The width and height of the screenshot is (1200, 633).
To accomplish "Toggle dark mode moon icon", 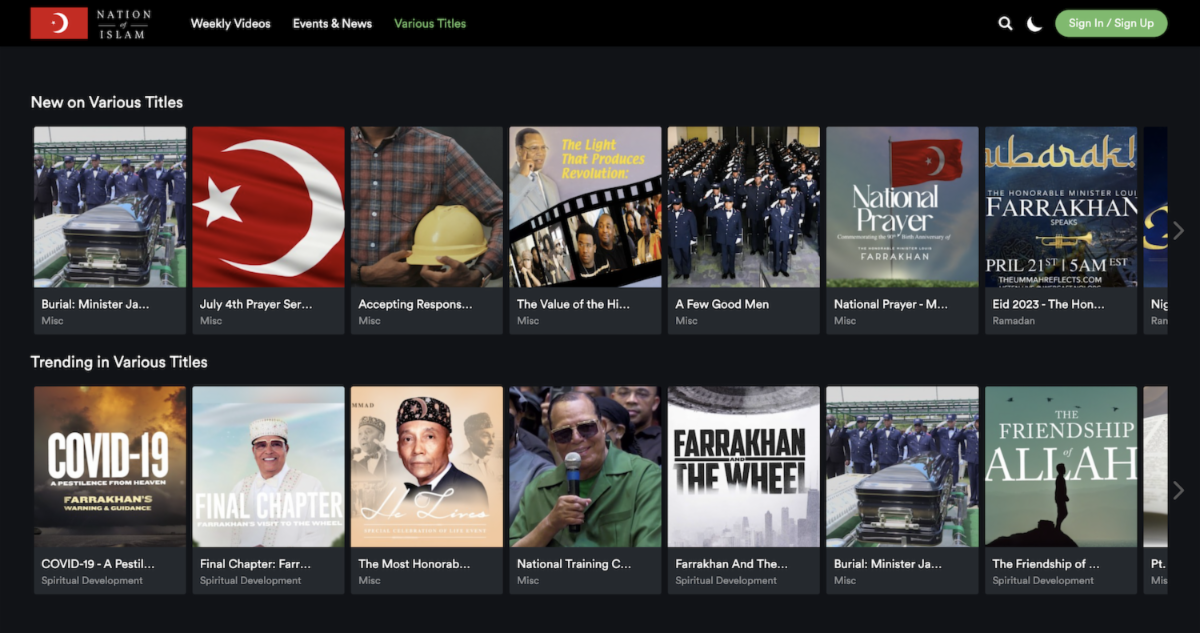I will pos(1035,23).
